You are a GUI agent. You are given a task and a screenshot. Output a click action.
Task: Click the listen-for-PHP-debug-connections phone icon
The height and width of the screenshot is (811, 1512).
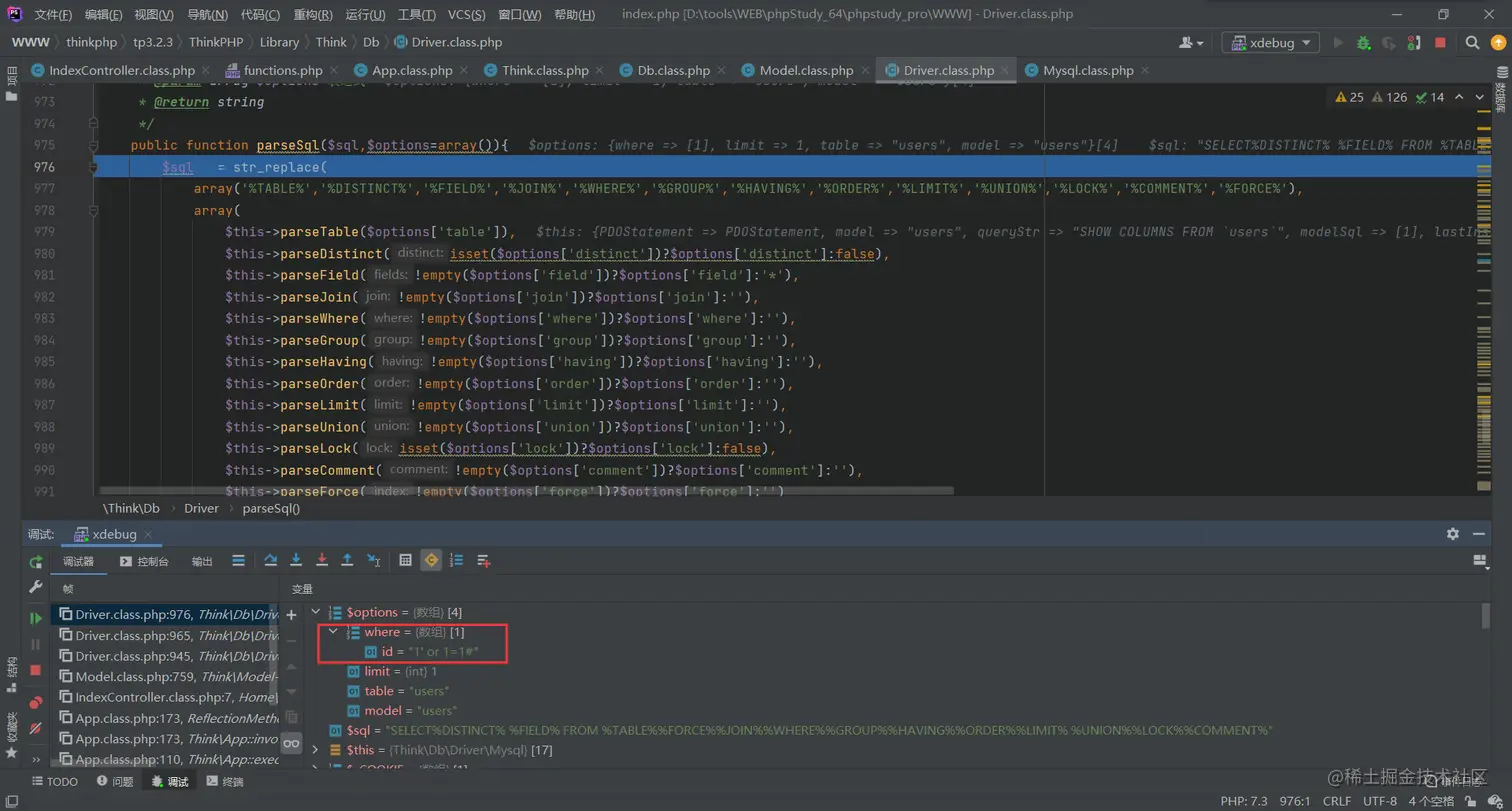[1414, 43]
